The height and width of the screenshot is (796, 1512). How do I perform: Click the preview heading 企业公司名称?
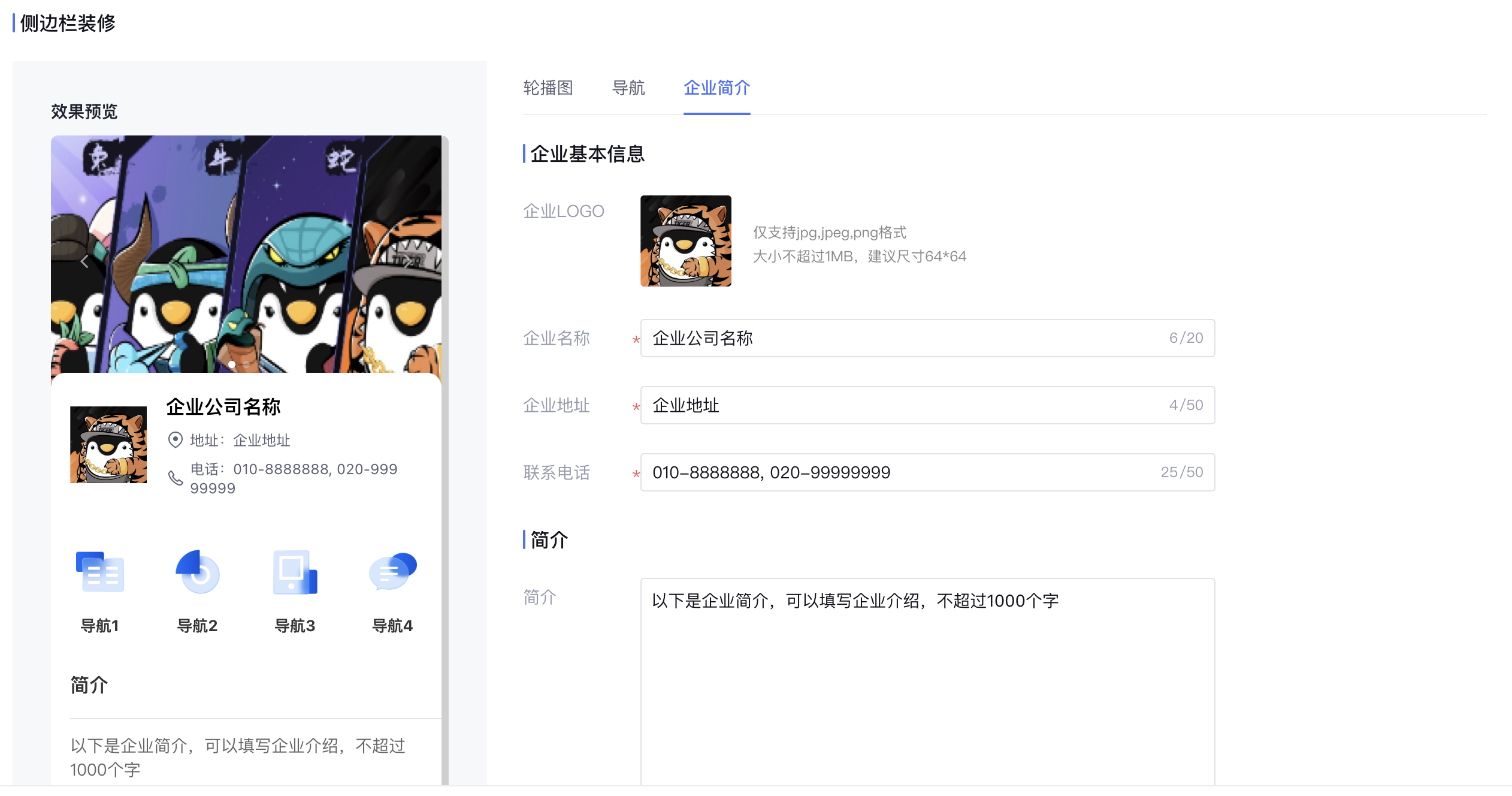click(223, 407)
